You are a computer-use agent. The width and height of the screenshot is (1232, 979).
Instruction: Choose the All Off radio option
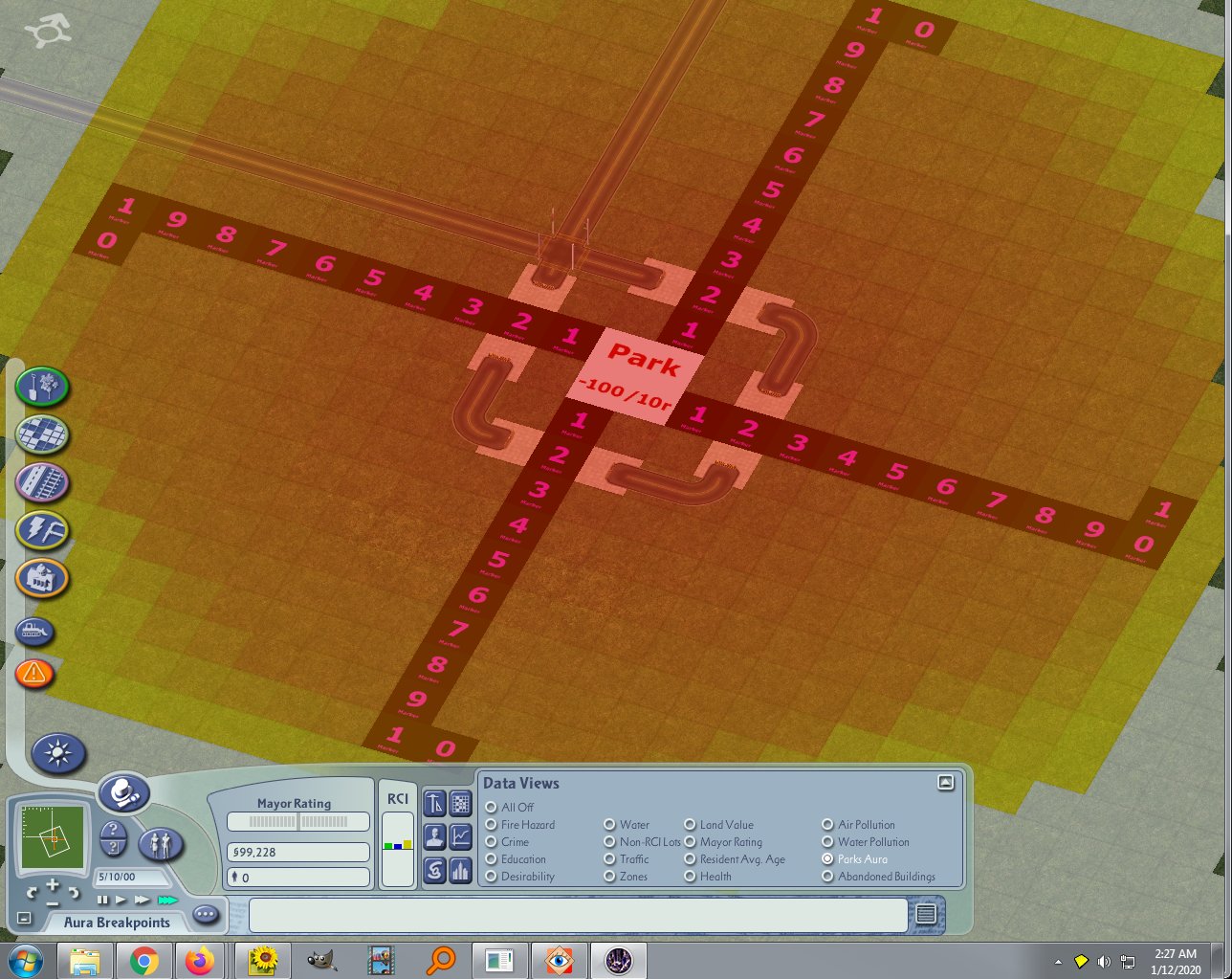[510, 808]
